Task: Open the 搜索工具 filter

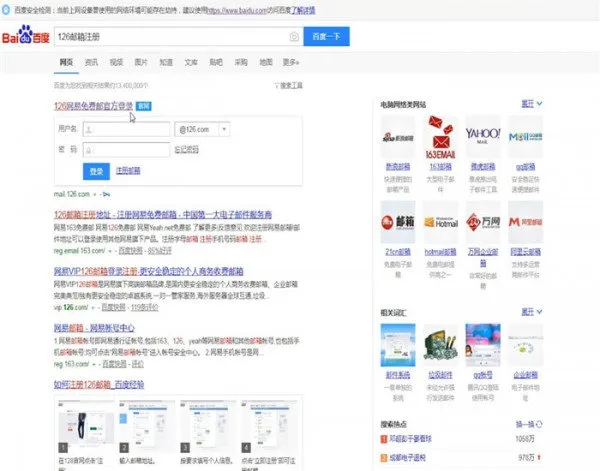Action: pos(289,85)
